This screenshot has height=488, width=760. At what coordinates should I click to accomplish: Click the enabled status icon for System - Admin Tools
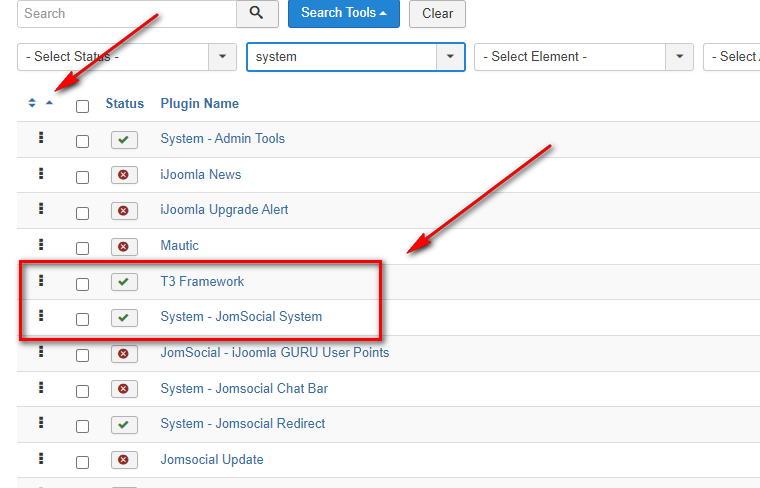(x=124, y=140)
